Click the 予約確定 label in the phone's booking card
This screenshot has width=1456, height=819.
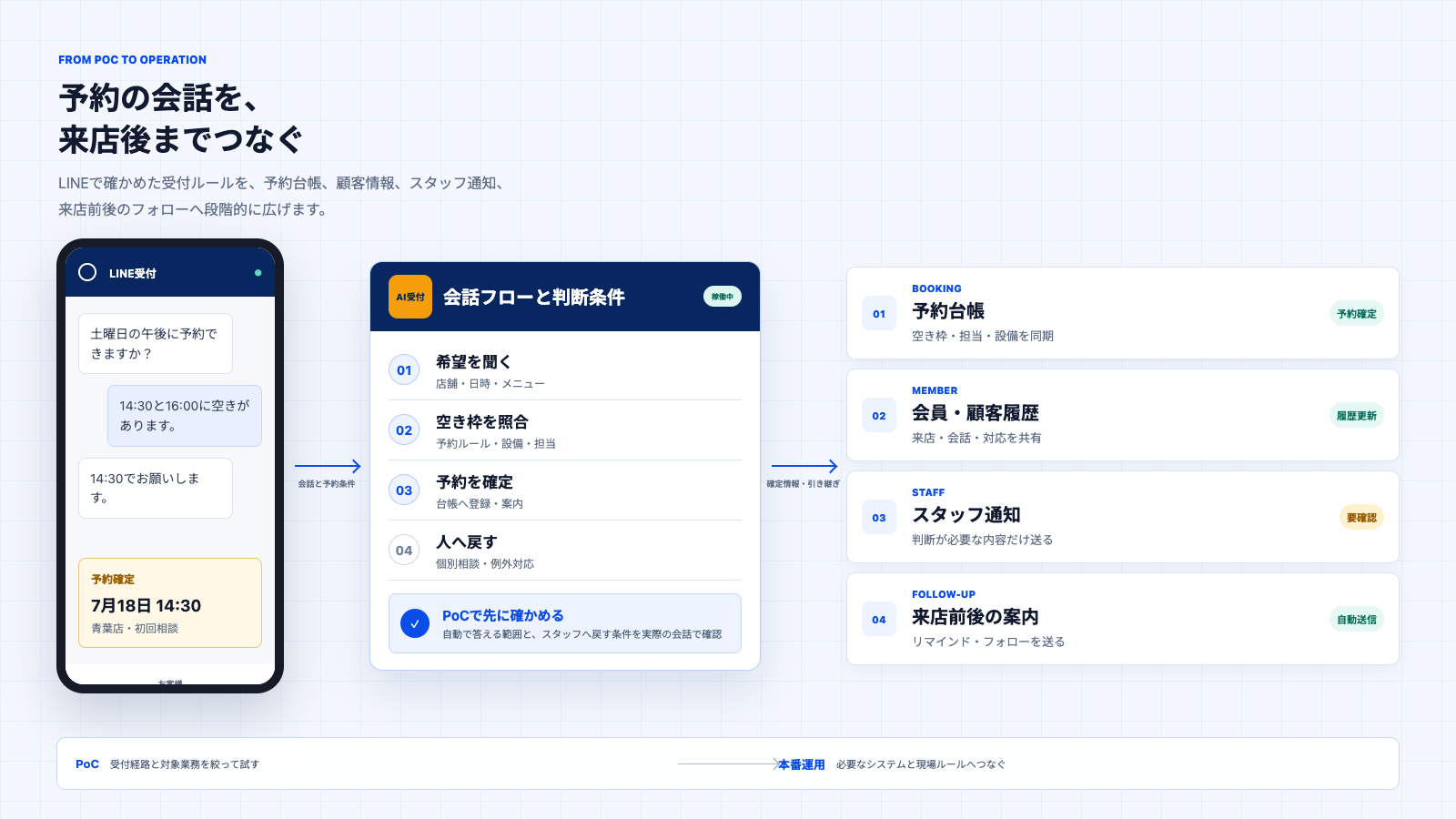(113, 580)
